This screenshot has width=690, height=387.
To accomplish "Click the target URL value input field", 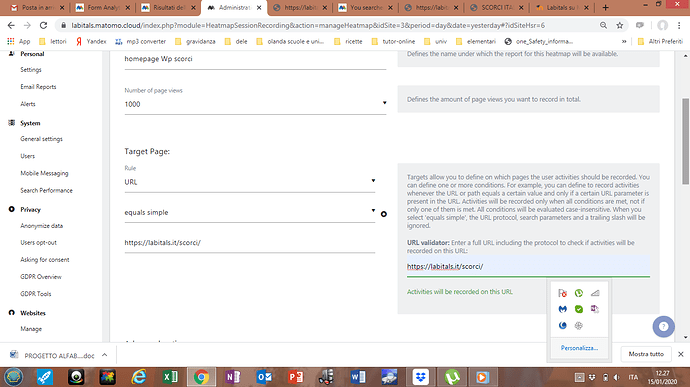I will coord(250,243).
